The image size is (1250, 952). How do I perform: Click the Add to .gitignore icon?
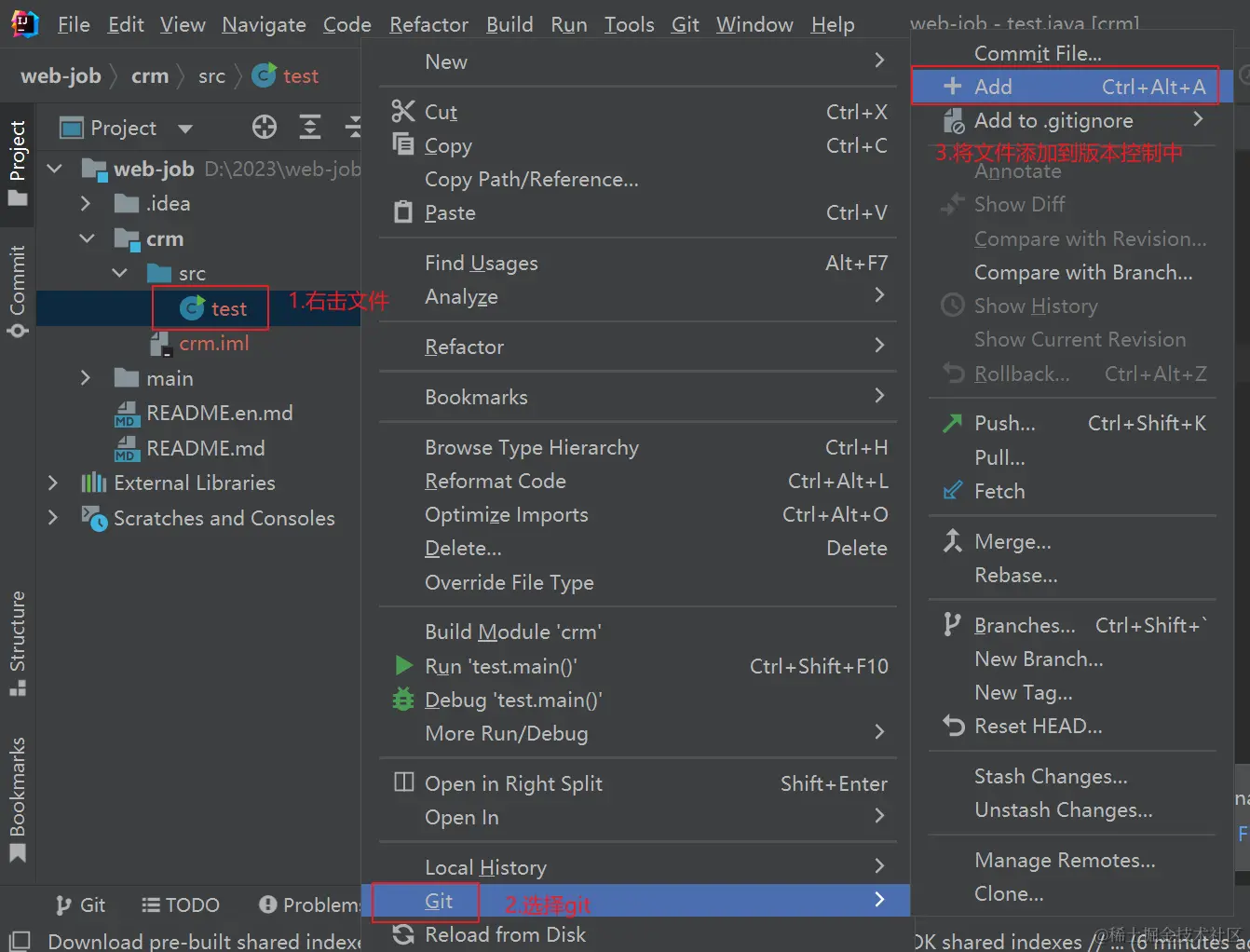pyautogui.click(x=953, y=121)
